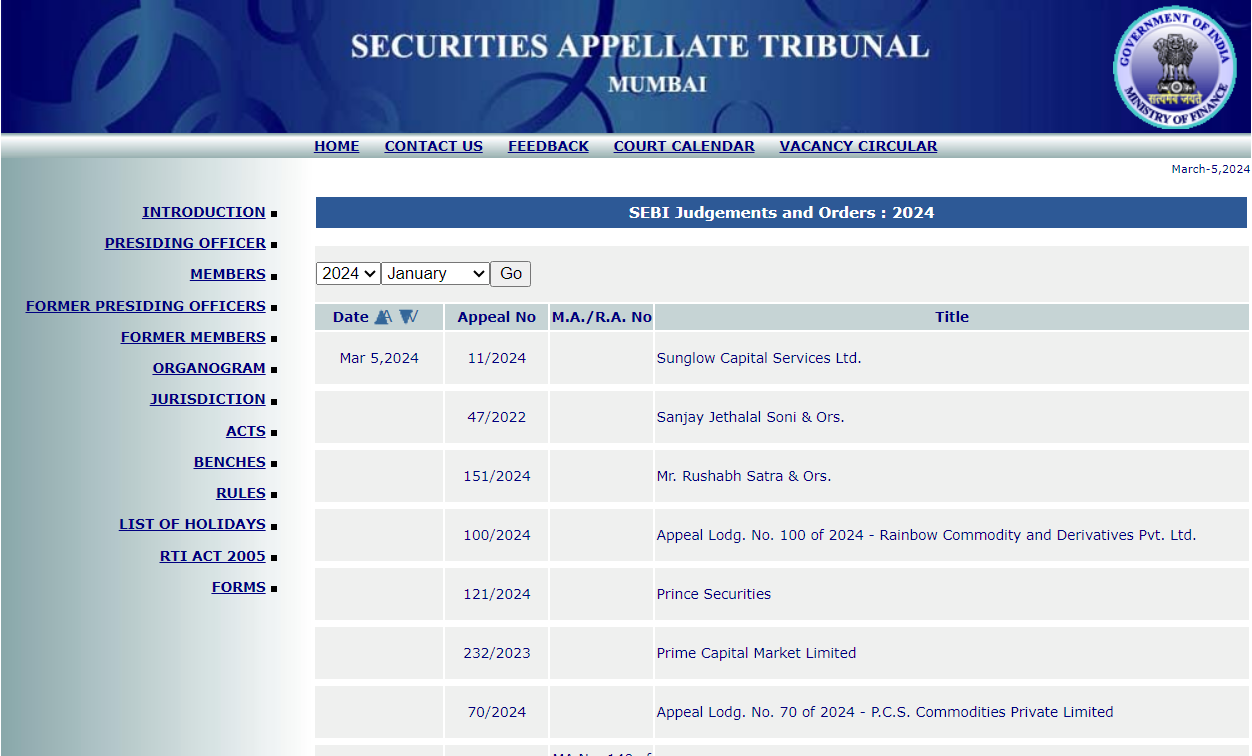The image size is (1252, 756).
Task: Select PRESIDING OFFICER in the sidebar
Action: [x=185, y=243]
